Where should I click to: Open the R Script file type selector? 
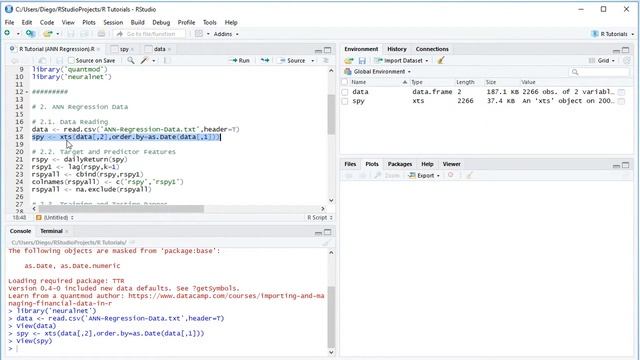click(x=320, y=218)
